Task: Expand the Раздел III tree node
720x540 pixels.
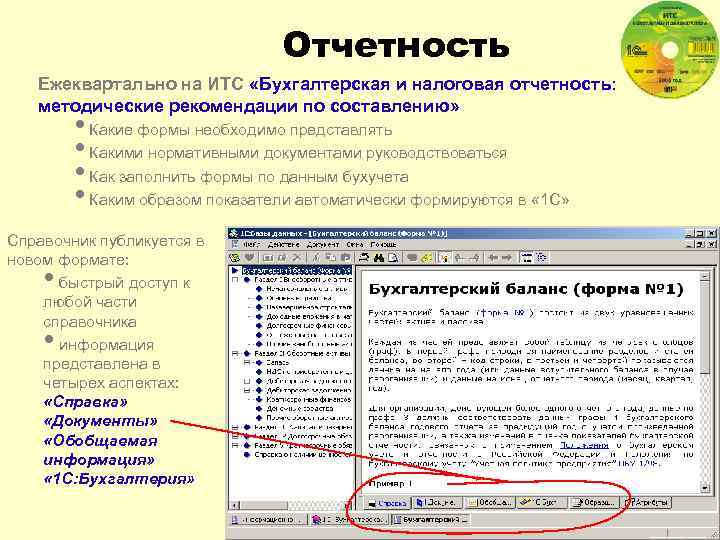Action: coord(235,427)
